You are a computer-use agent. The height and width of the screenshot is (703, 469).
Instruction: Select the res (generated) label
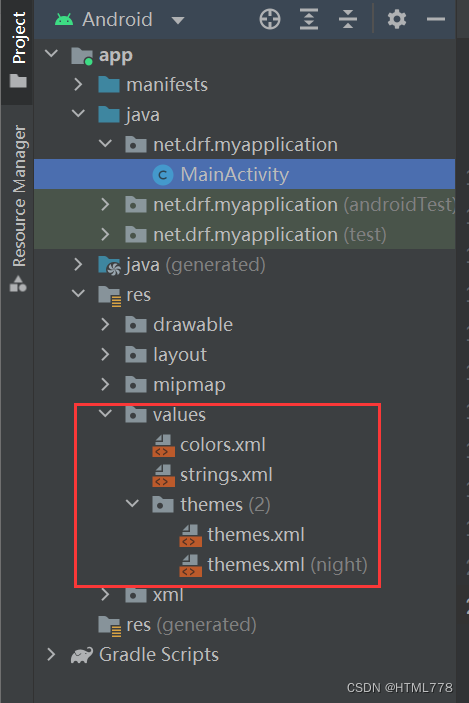click(x=191, y=625)
